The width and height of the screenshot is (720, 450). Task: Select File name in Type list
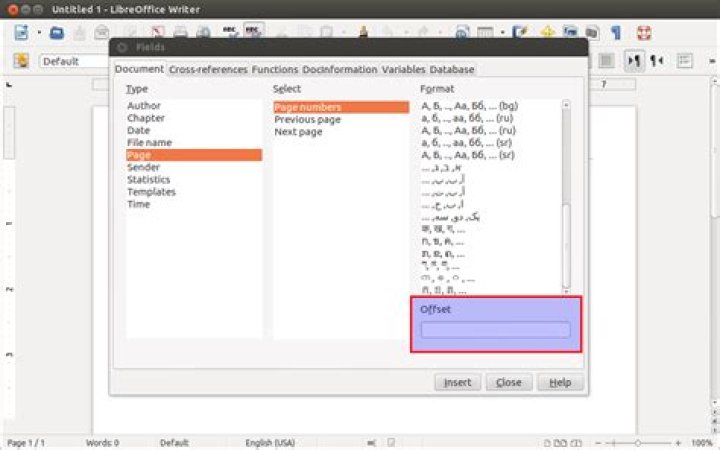pos(194,143)
